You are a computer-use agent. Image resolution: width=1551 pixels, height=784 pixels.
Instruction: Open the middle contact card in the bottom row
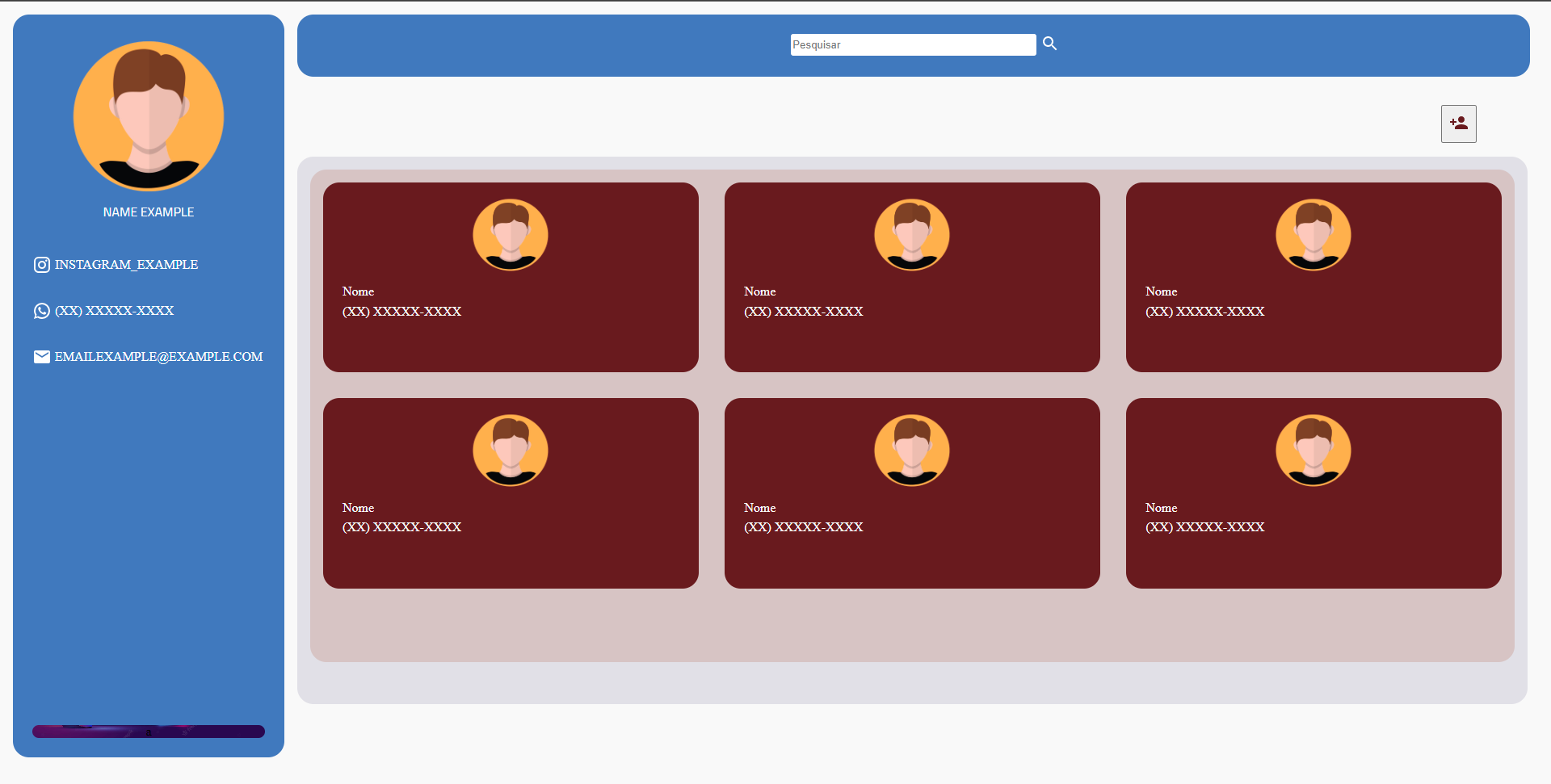pyautogui.click(x=911, y=493)
